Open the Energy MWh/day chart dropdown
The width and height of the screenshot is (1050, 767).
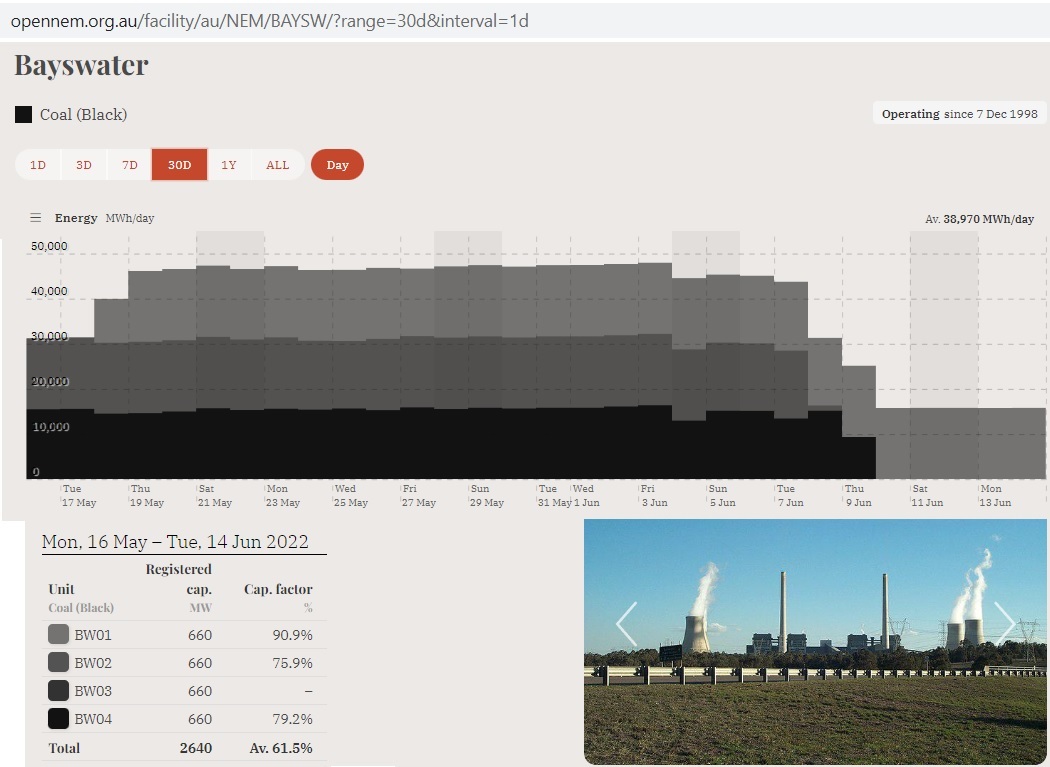tap(104, 218)
